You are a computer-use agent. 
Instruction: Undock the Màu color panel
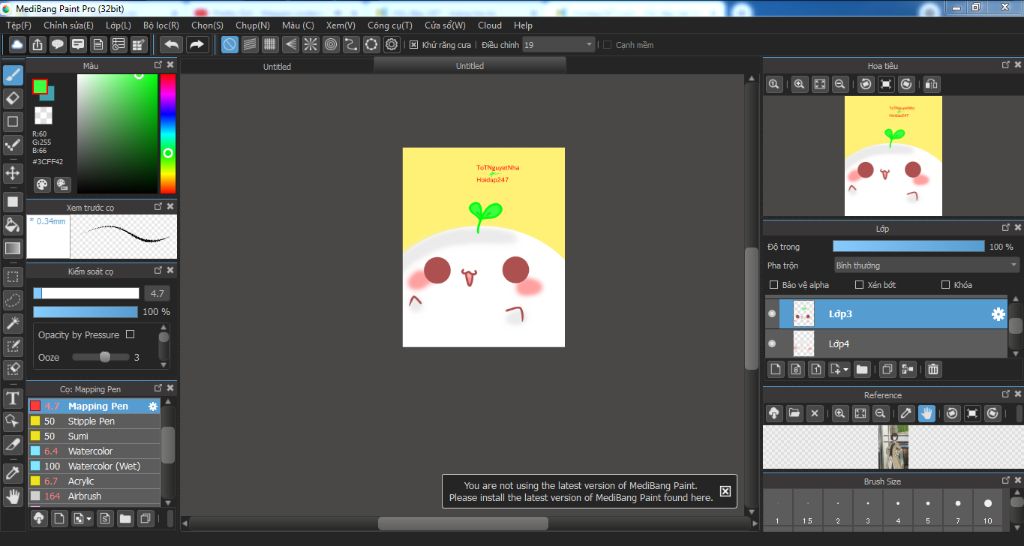[158, 65]
